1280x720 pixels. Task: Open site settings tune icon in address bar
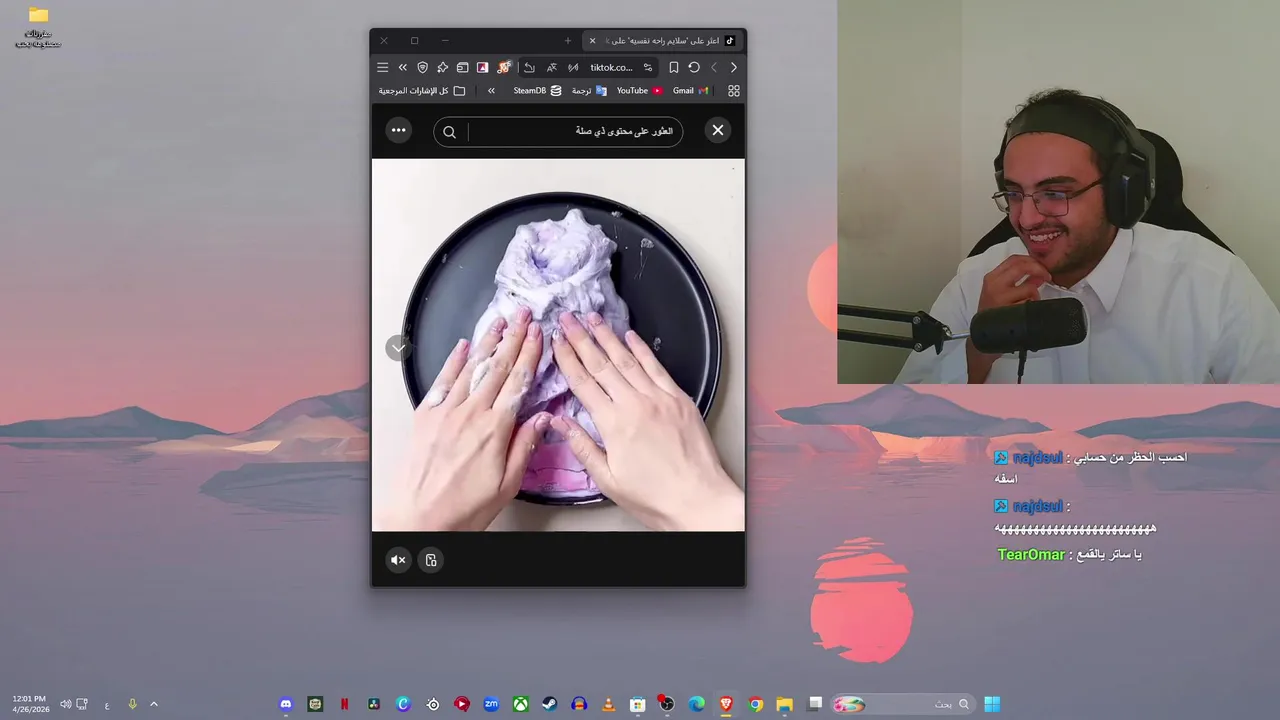[x=648, y=67]
